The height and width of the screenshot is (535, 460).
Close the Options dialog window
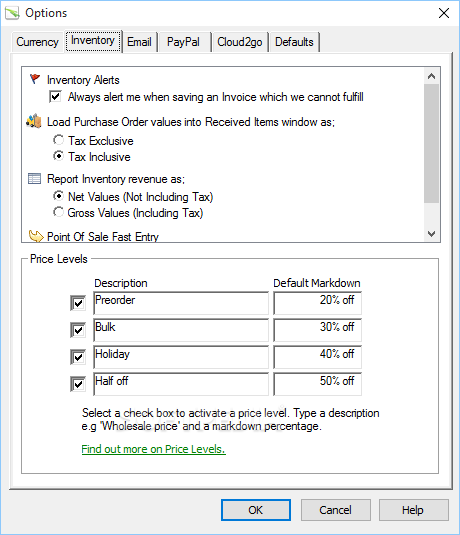click(444, 13)
